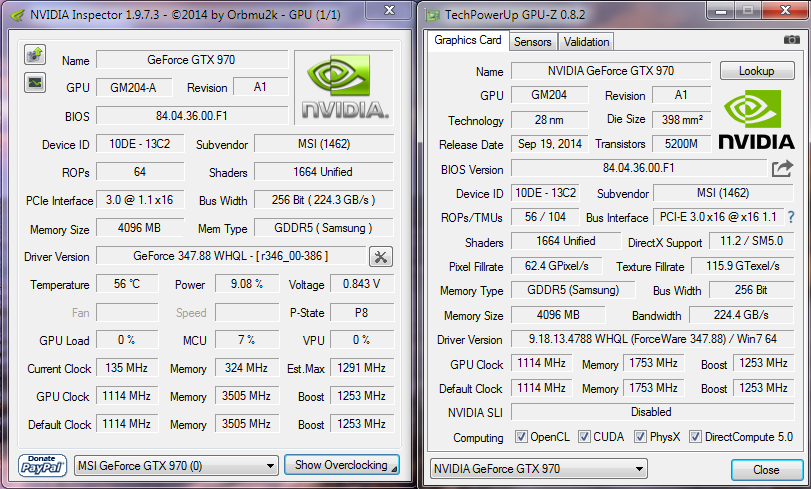Toggle the CUDA checkbox

(x=584, y=437)
